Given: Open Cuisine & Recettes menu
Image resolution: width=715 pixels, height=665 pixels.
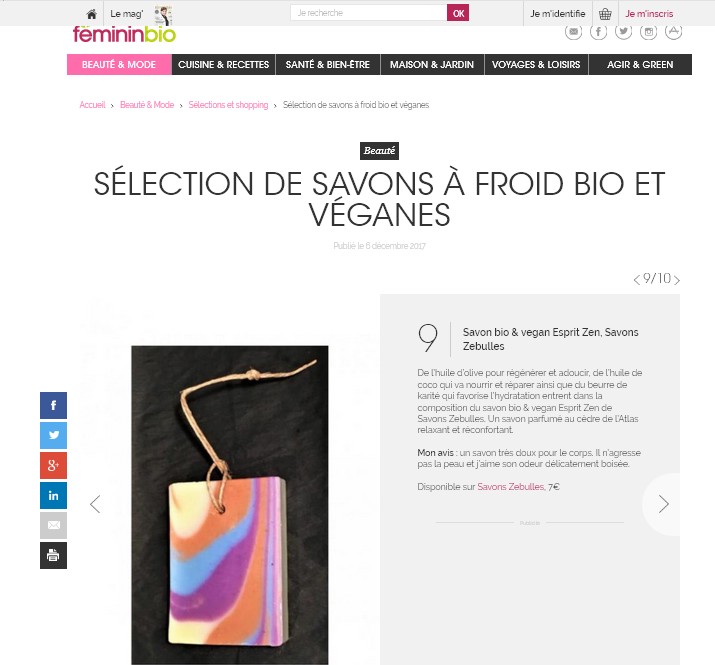Looking at the screenshot, I should pyautogui.click(x=223, y=64).
